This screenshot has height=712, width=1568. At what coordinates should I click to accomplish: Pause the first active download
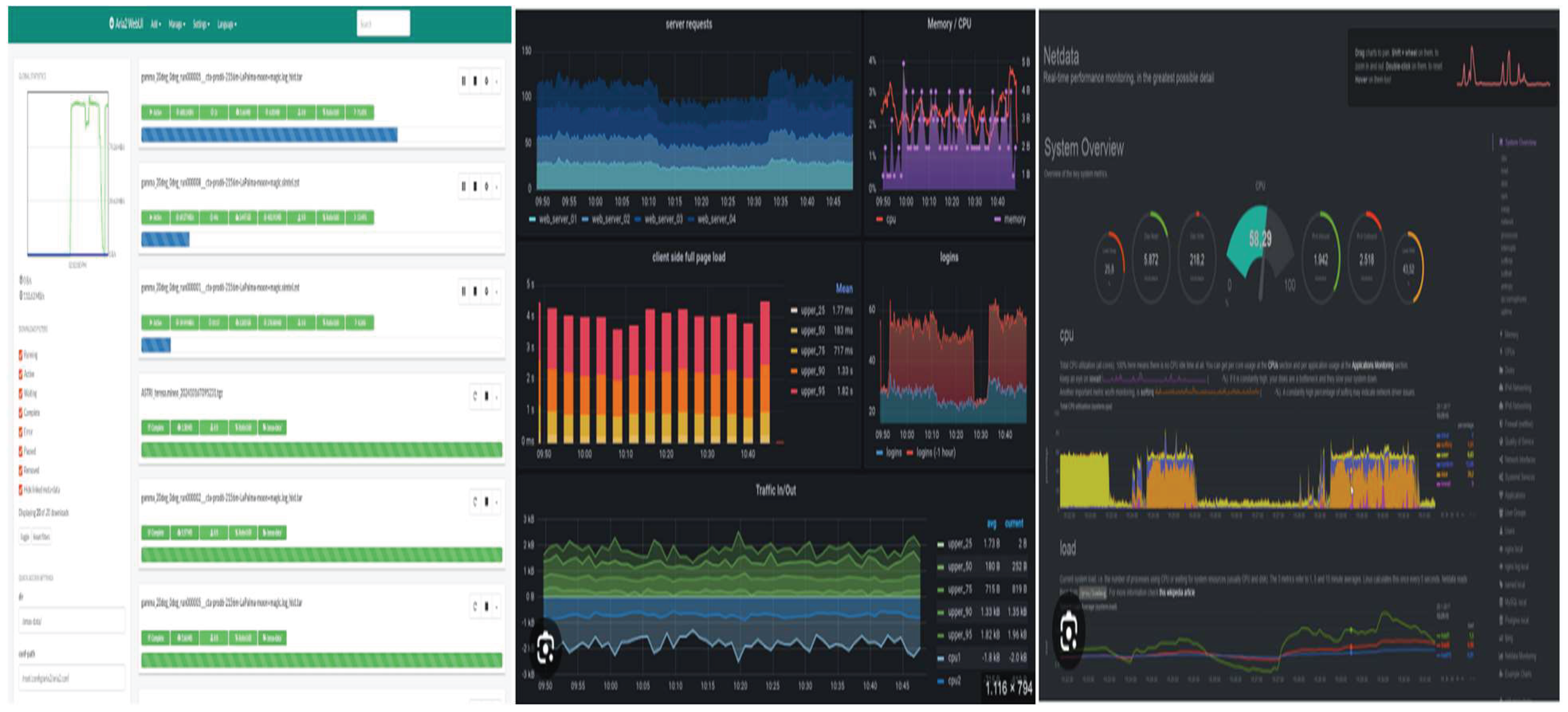coord(464,80)
